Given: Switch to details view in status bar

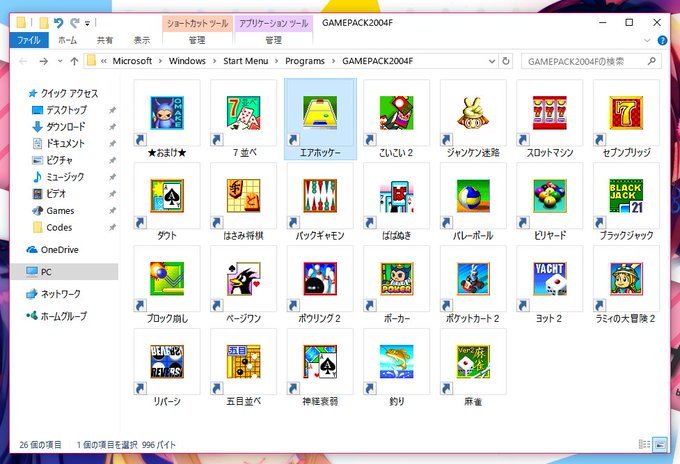Looking at the screenshot, I should tap(644, 444).
